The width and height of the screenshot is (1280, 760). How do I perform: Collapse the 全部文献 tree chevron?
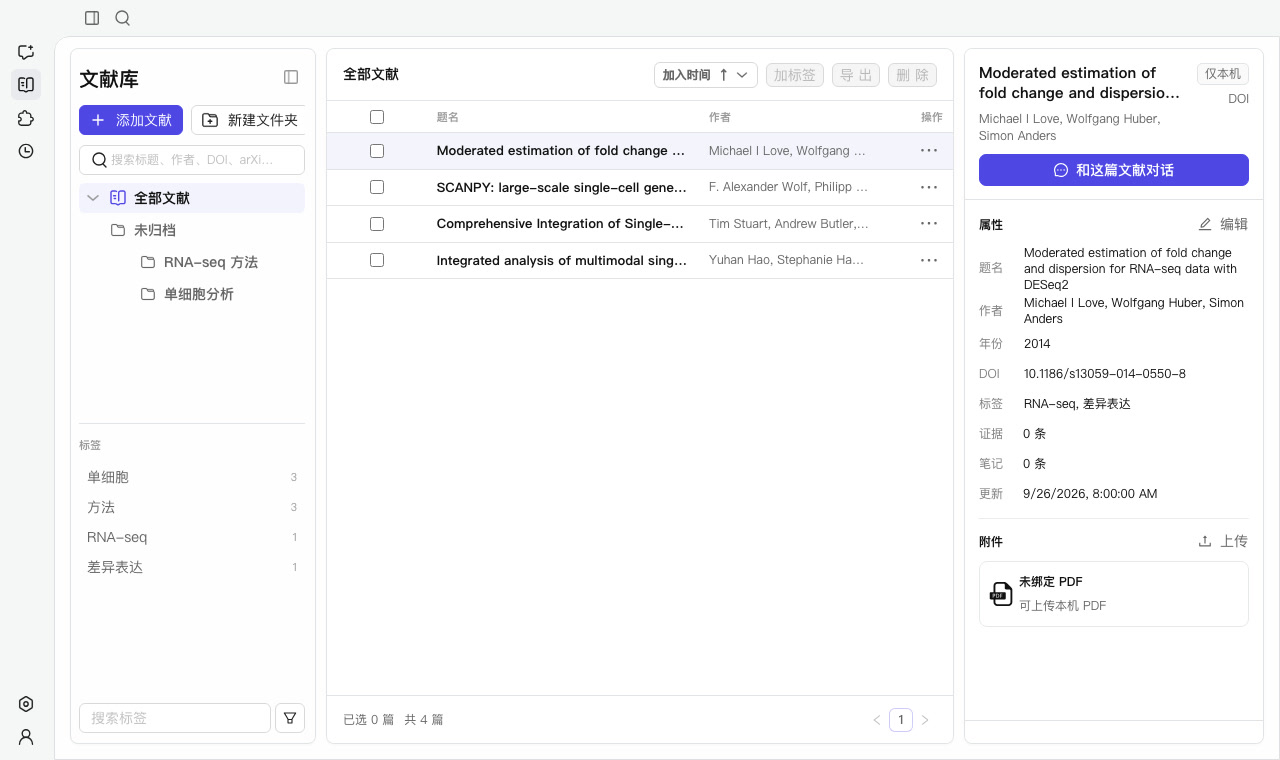tap(93, 198)
